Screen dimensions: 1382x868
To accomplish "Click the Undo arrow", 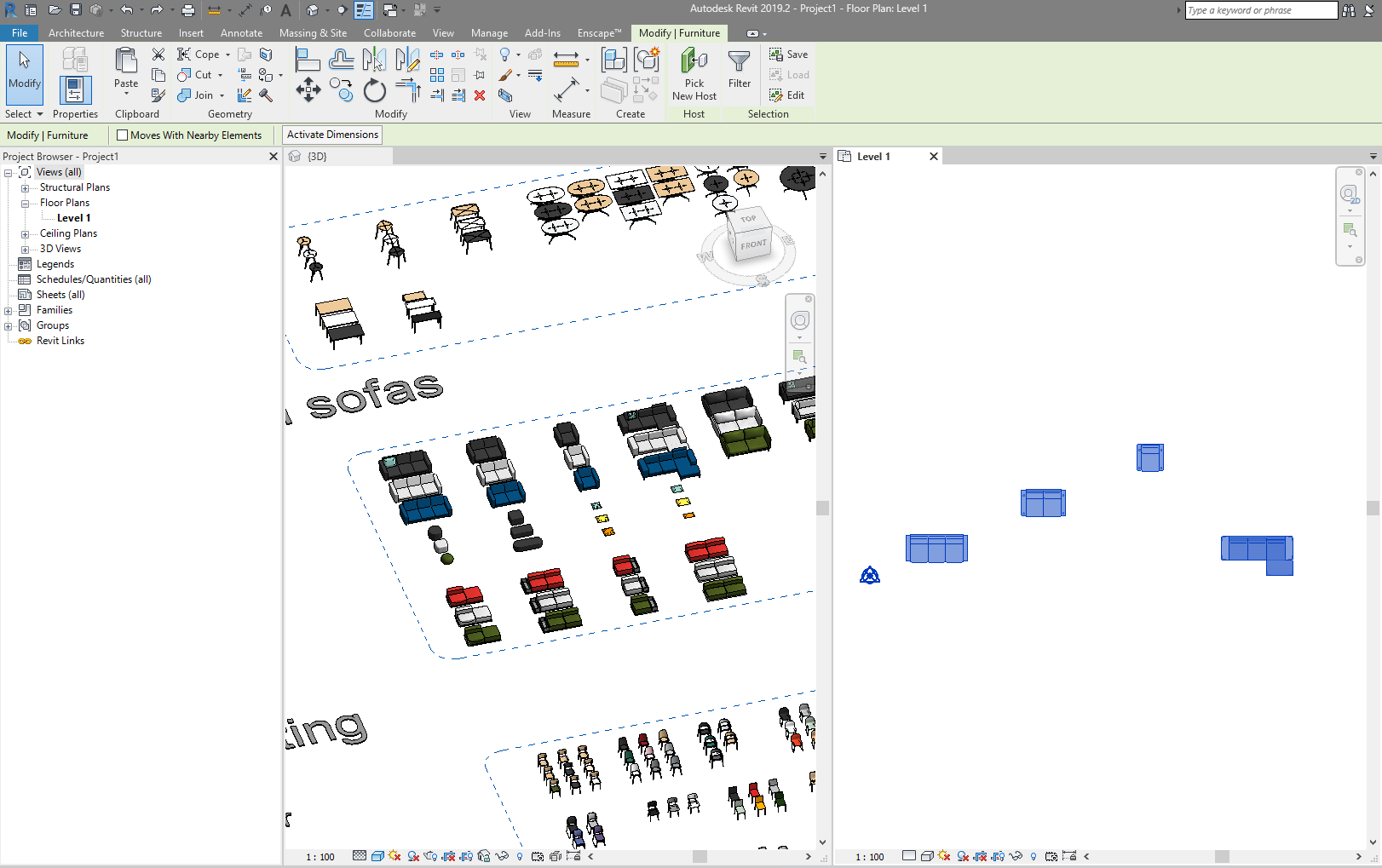I will pos(126,10).
